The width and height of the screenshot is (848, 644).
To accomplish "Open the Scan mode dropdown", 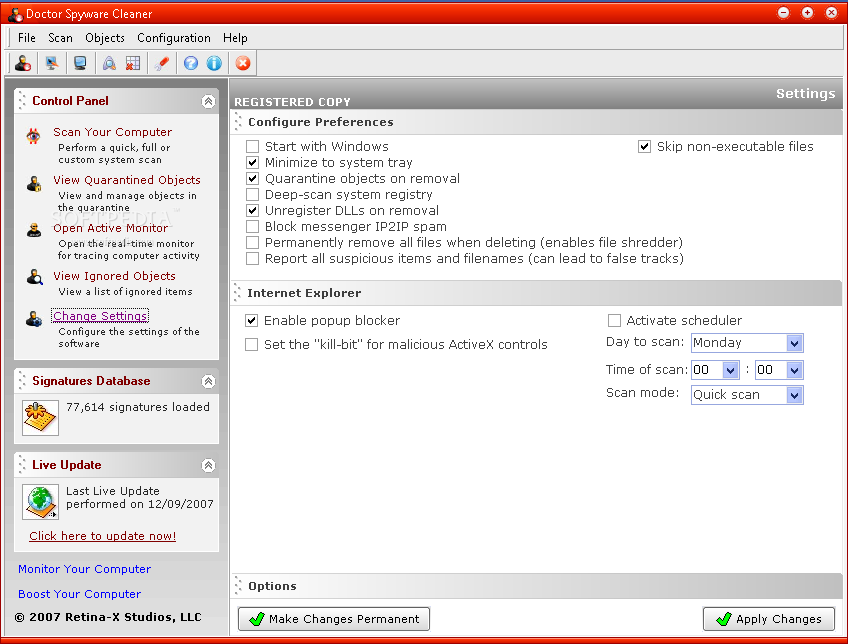I will [794, 395].
